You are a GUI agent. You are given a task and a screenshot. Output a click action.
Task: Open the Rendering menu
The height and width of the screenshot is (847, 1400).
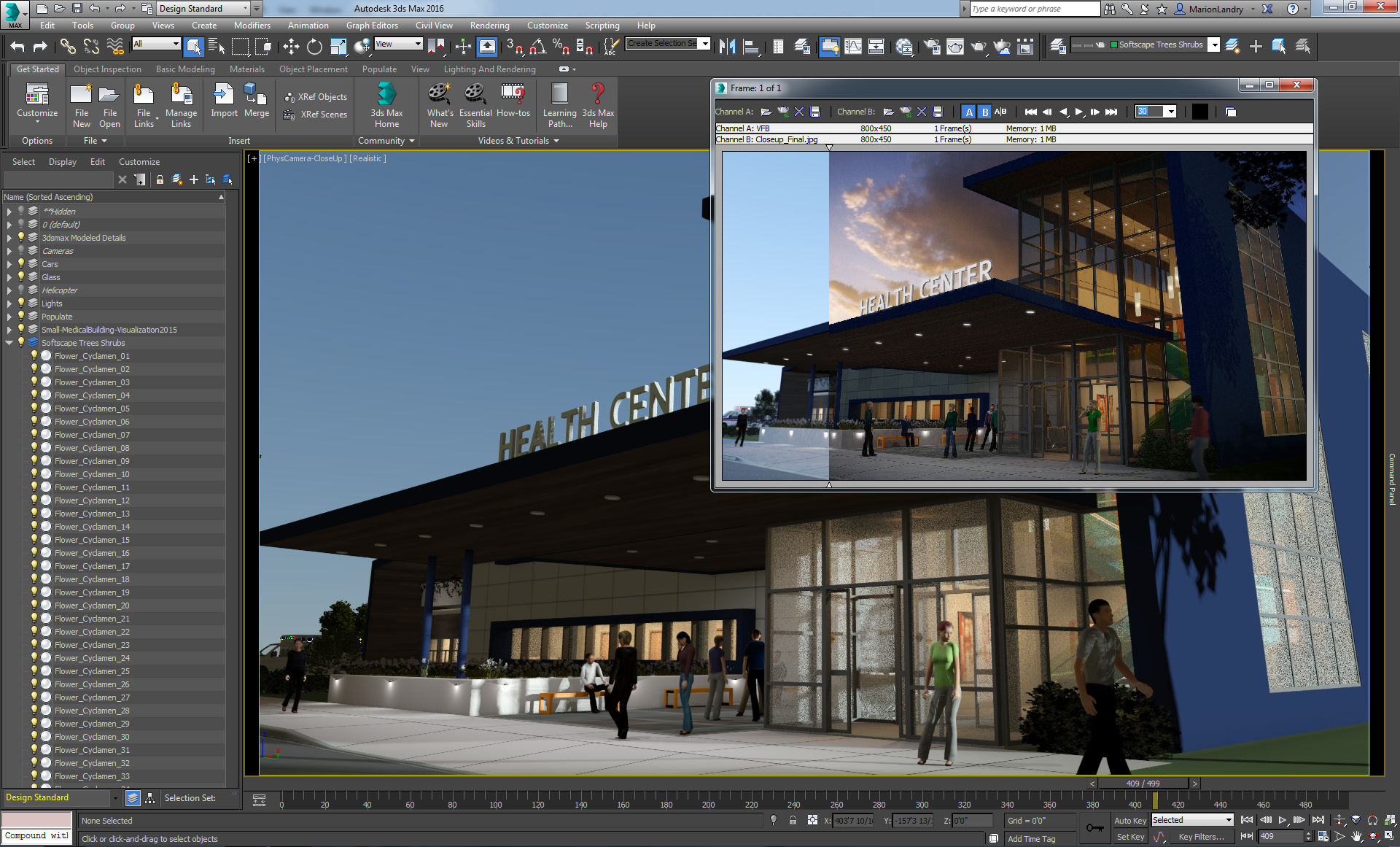(489, 25)
